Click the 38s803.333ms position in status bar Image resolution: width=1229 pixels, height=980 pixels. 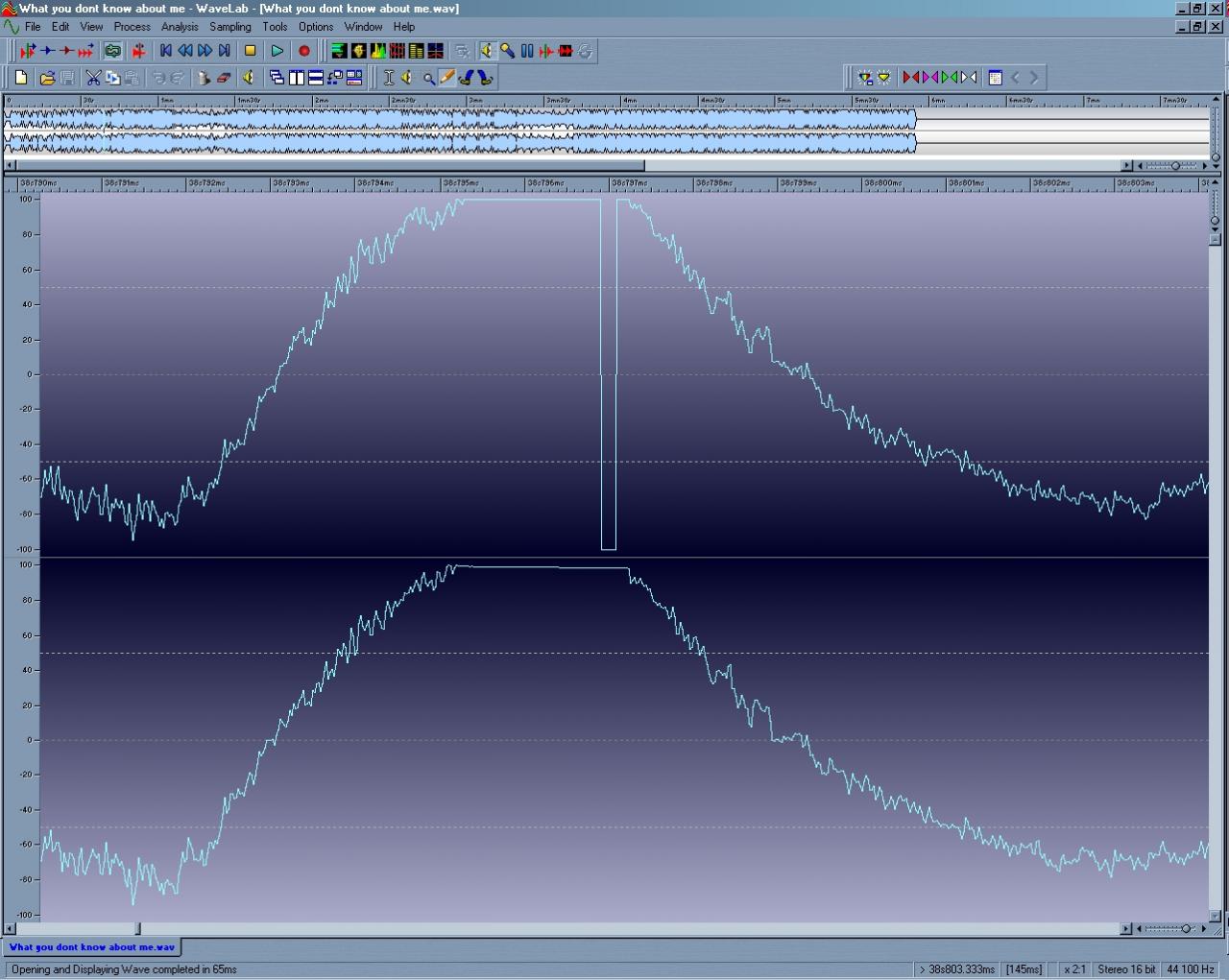point(956,969)
